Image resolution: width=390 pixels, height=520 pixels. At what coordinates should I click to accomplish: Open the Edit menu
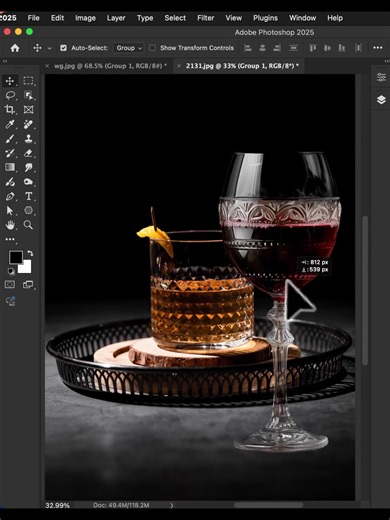click(x=57, y=18)
